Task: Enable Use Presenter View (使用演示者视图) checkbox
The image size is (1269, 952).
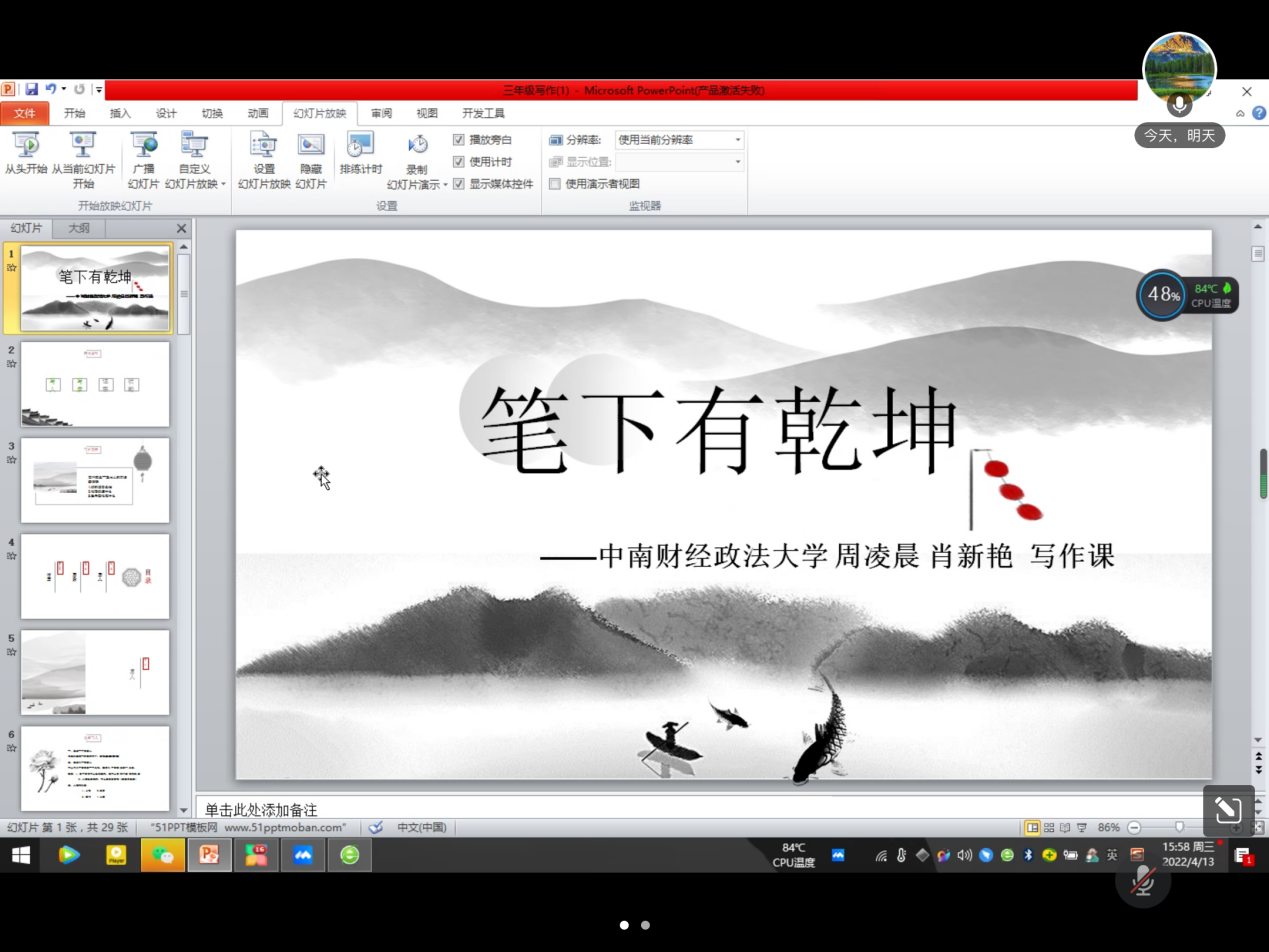Action: [x=555, y=184]
